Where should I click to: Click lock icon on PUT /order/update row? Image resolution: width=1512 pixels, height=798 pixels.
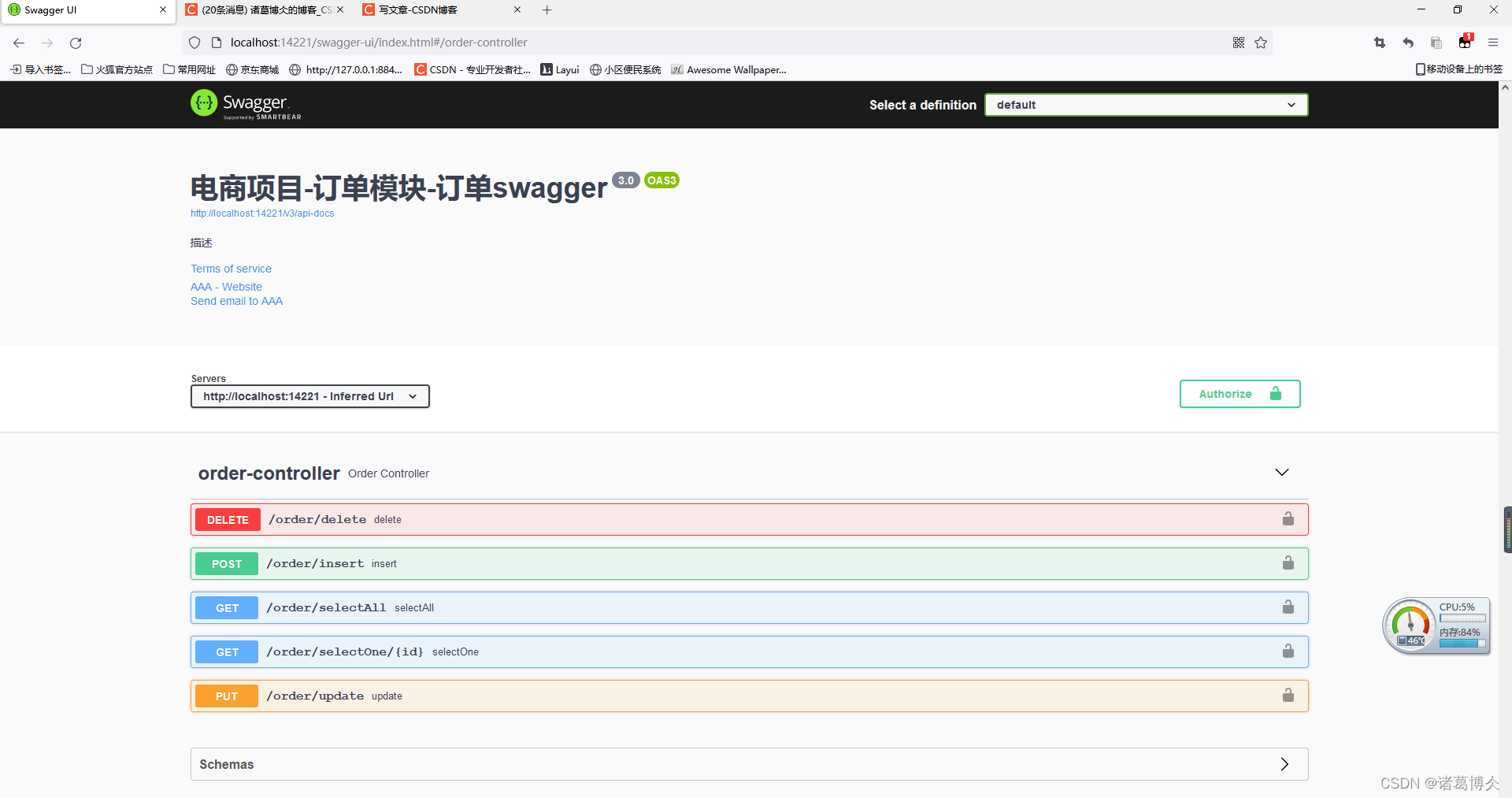(x=1288, y=696)
